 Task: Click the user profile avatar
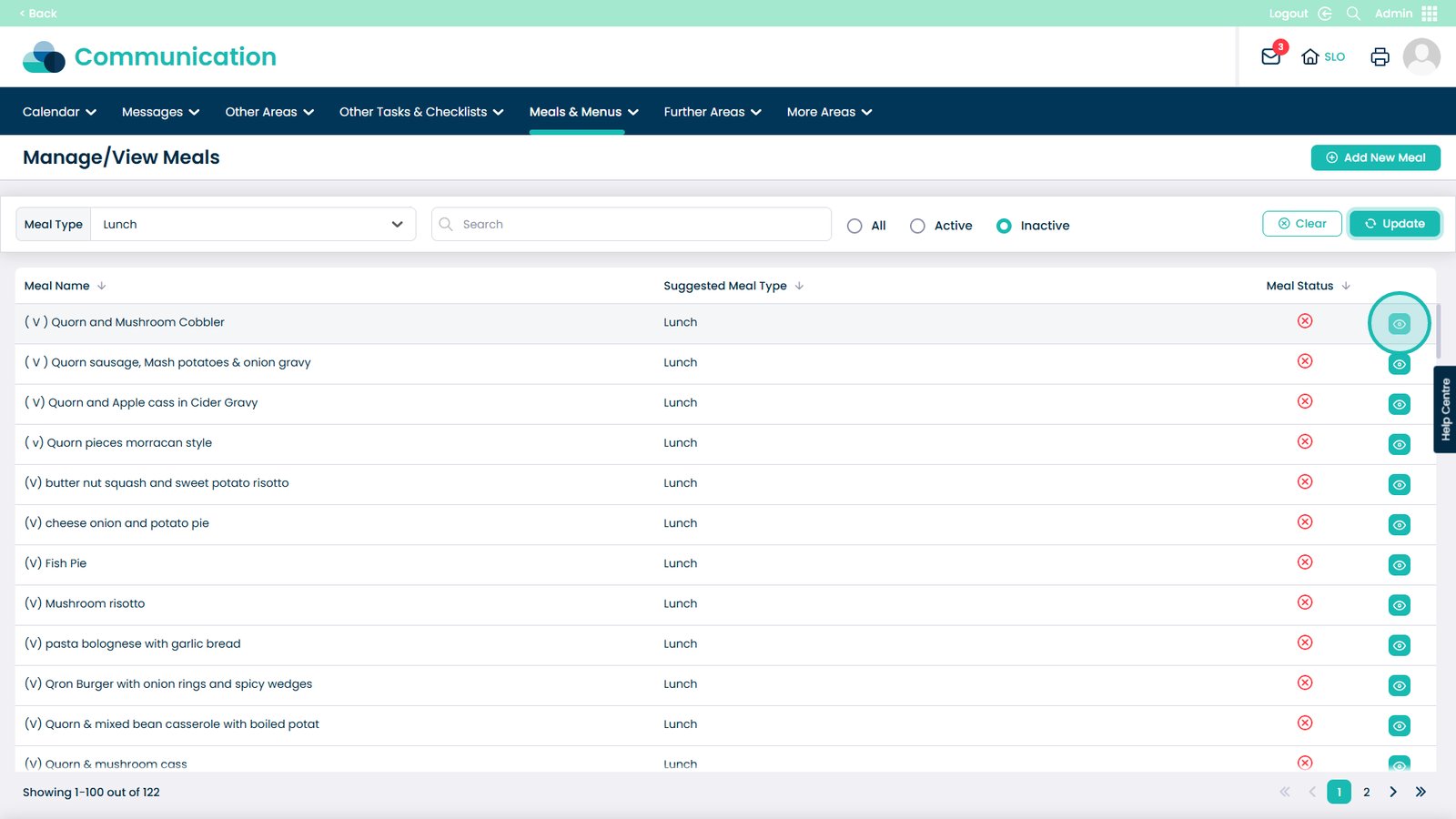coord(1421,56)
